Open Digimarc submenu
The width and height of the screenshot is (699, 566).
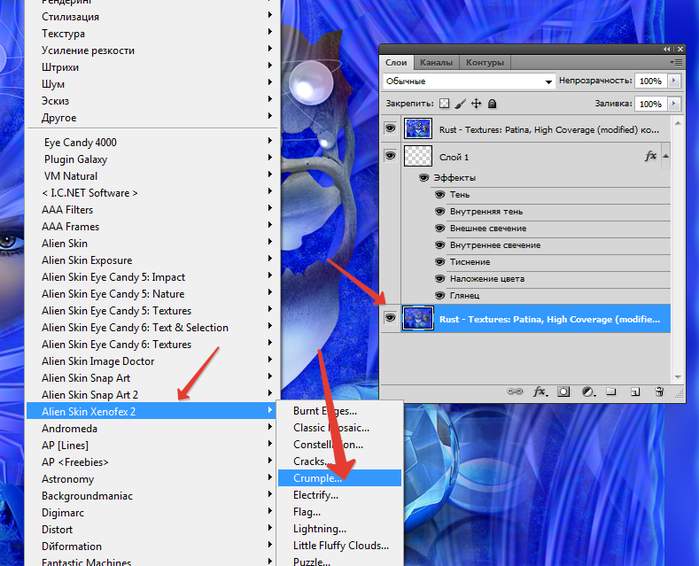click(152, 513)
